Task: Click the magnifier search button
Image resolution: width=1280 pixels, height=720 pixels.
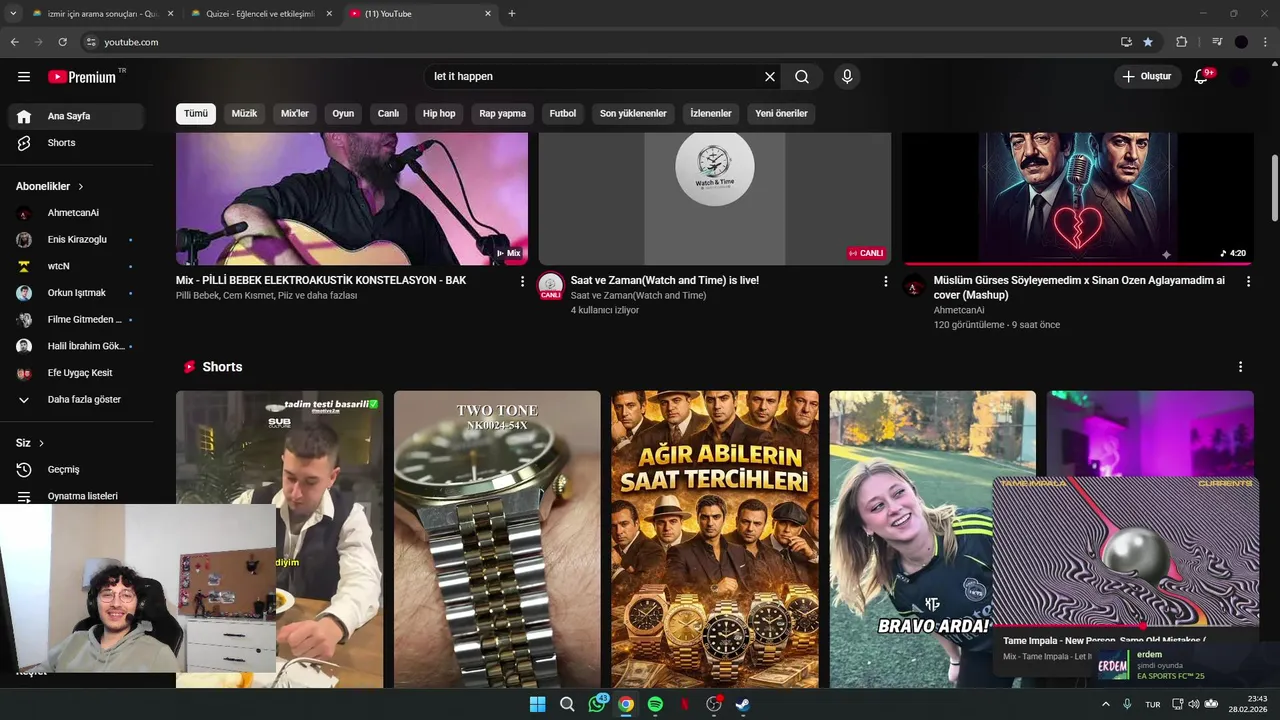Action: pyautogui.click(x=802, y=77)
